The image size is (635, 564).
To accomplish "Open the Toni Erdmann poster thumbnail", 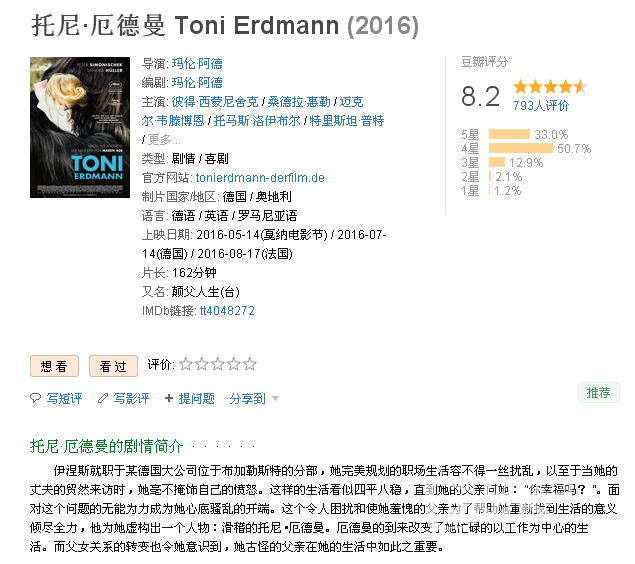I will (80, 127).
